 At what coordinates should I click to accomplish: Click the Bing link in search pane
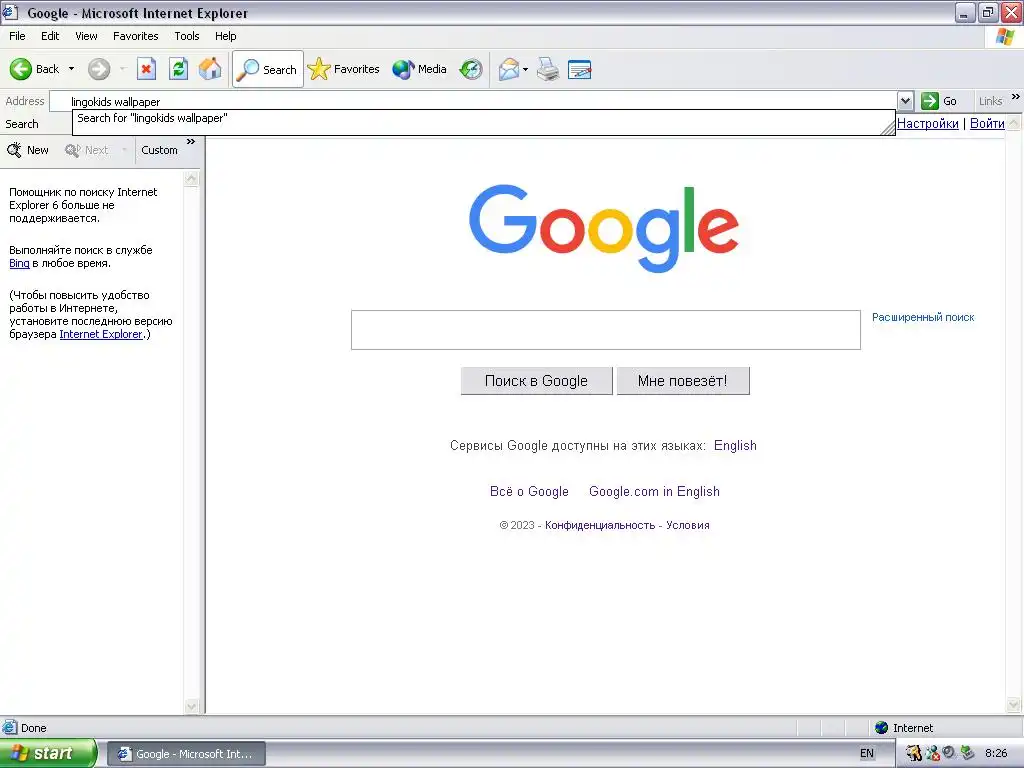[x=19, y=263]
